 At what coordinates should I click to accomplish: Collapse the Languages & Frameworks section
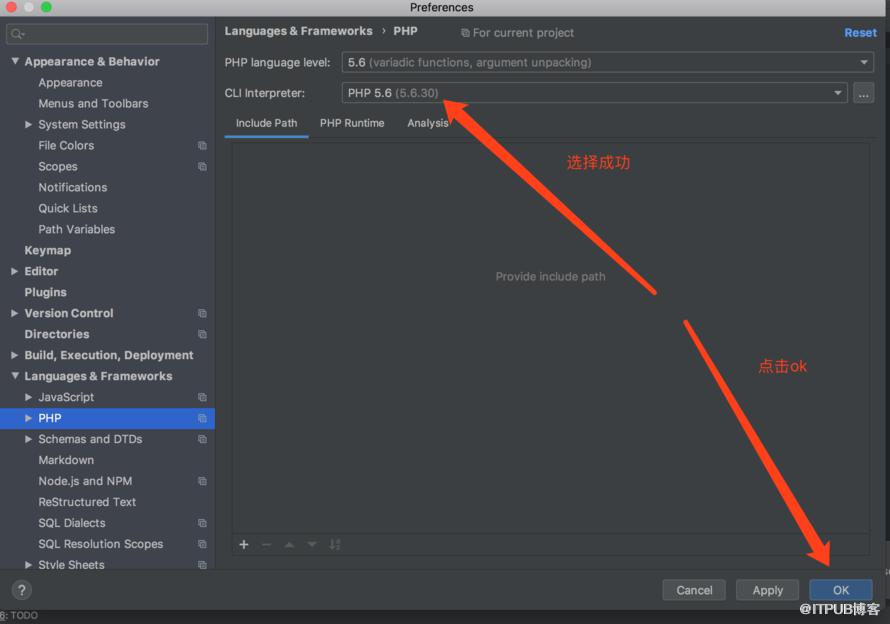[15, 376]
